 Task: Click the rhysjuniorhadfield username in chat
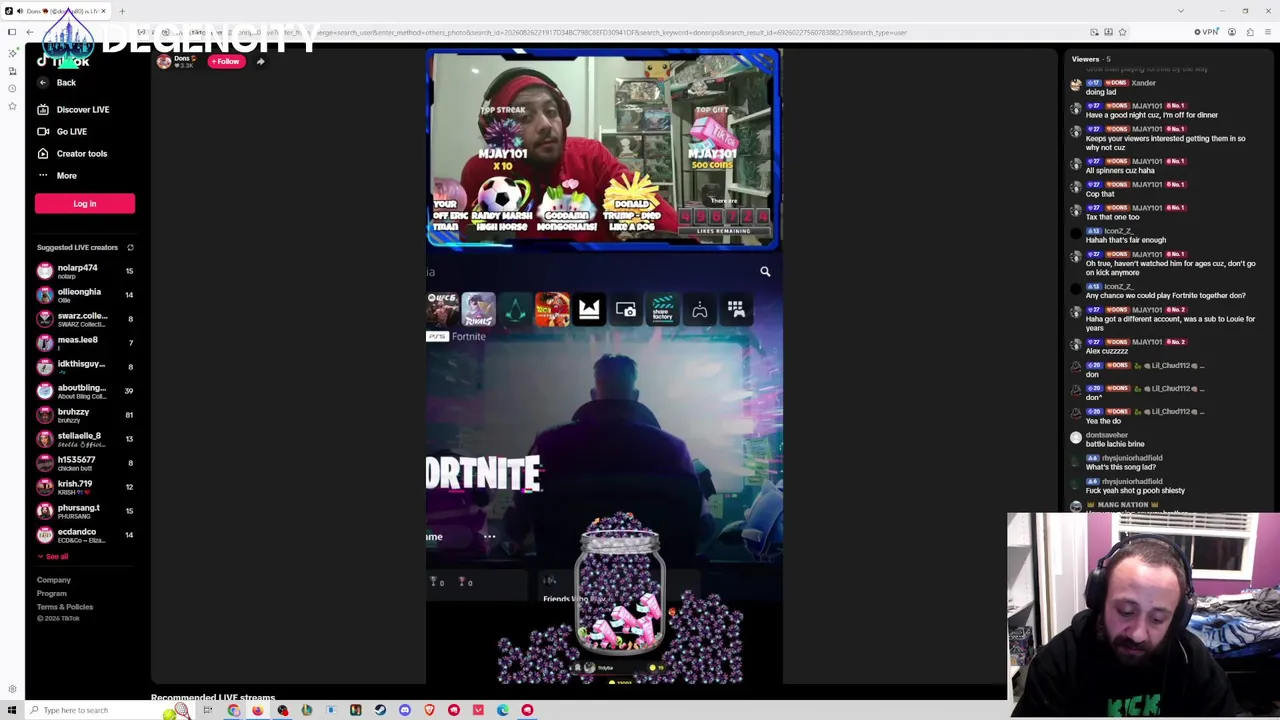1132,459
